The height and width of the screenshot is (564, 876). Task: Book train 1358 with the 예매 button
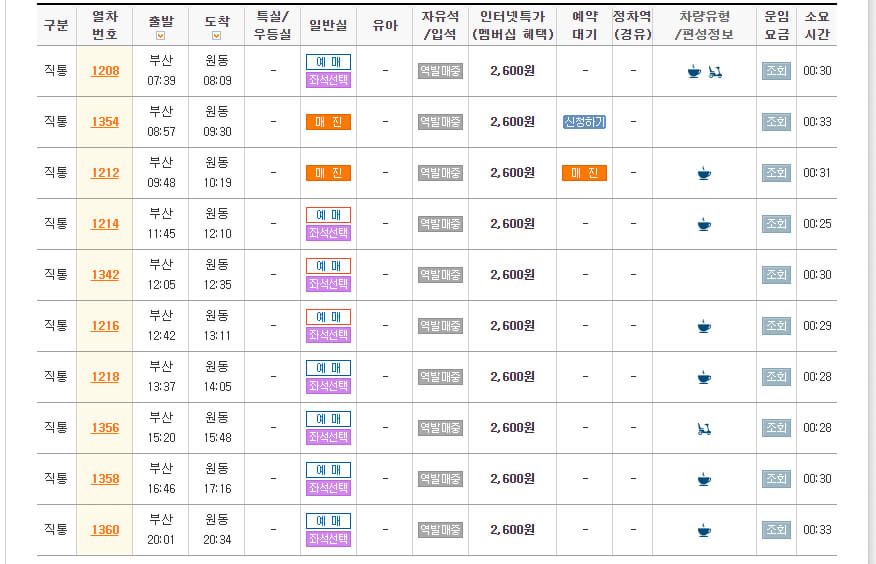[328, 470]
